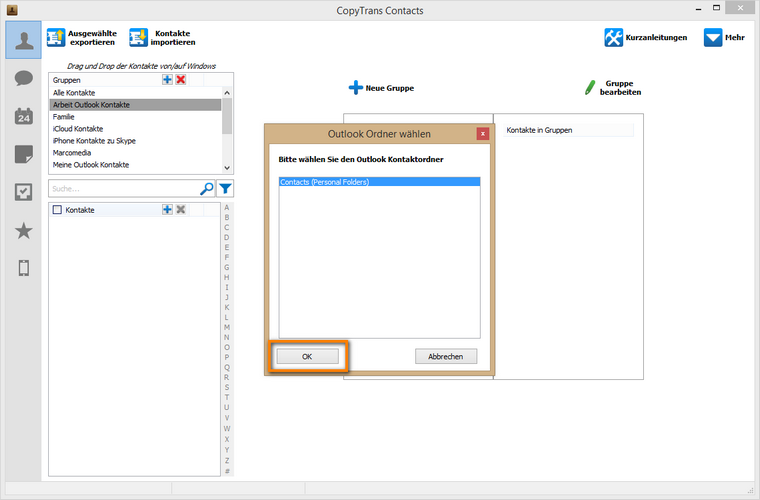The width and height of the screenshot is (760, 500).
Task: Open the Bookmarks star sidebar section
Action: pyautogui.click(x=24, y=231)
